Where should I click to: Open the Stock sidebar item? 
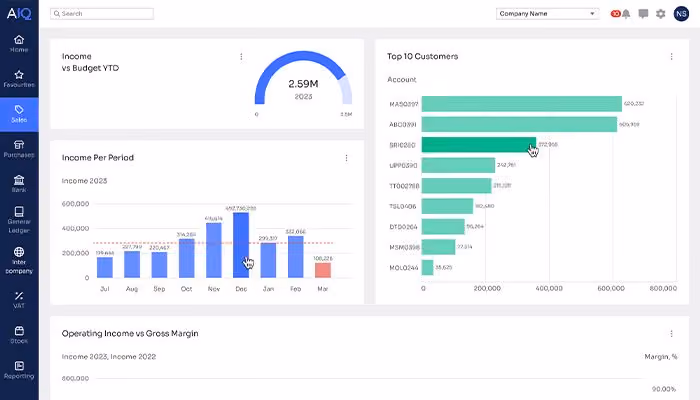[x=19, y=335]
